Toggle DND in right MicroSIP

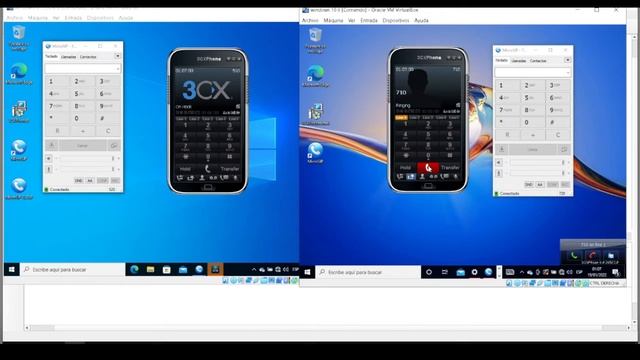529,184
